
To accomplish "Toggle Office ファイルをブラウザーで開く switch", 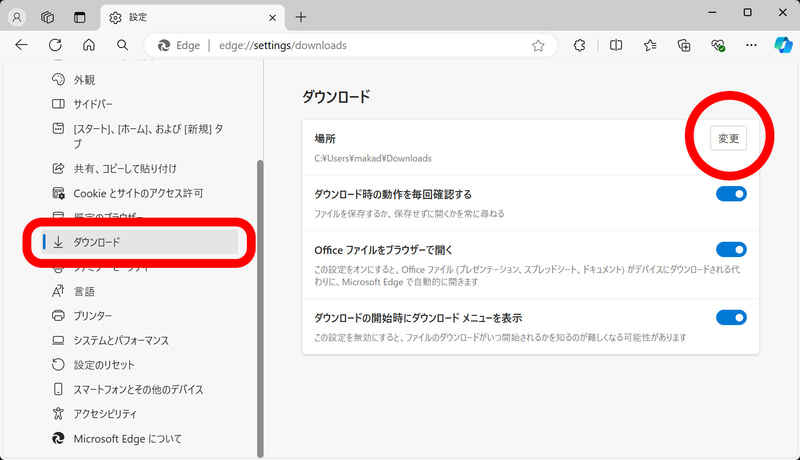I will point(731,249).
